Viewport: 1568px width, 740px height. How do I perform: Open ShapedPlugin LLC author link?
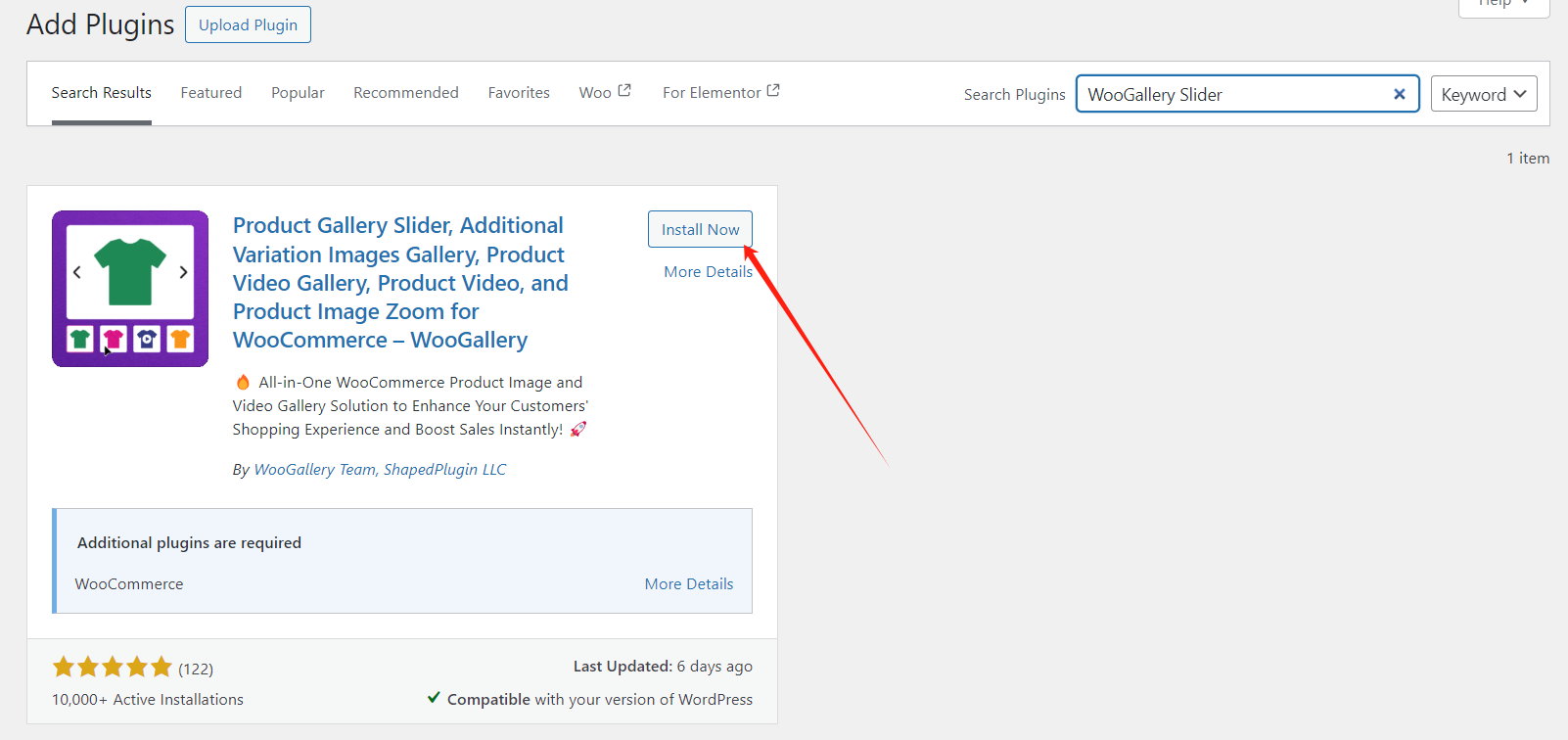tap(445, 470)
